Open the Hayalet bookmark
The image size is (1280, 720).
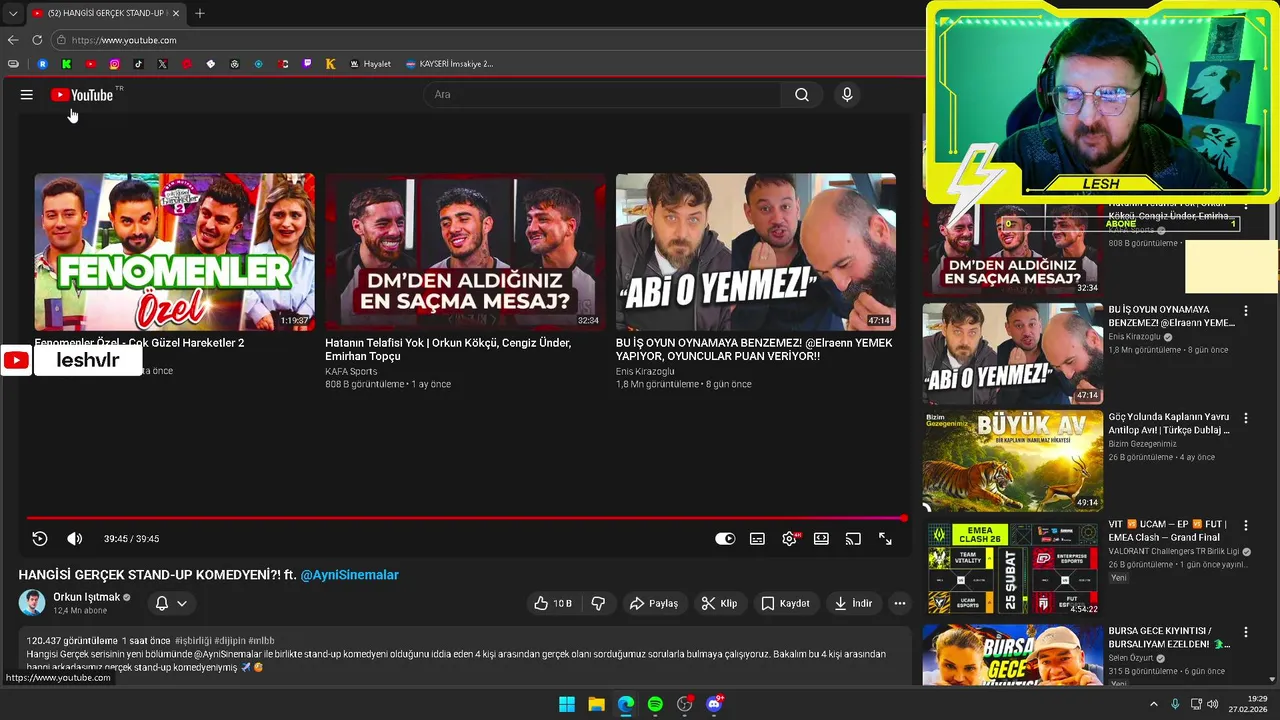click(370, 64)
